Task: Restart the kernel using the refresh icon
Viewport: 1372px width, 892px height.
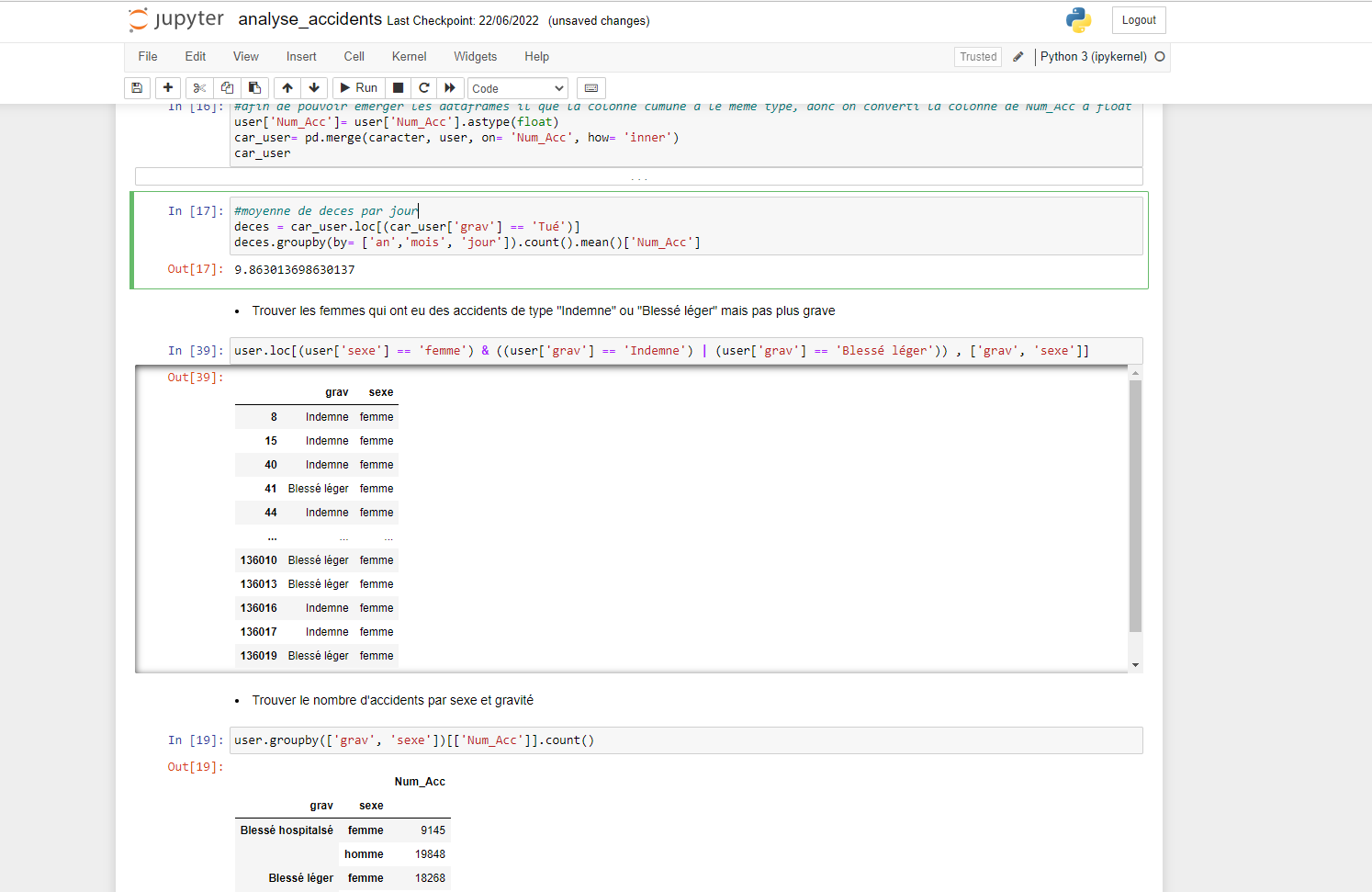Action: click(423, 87)
